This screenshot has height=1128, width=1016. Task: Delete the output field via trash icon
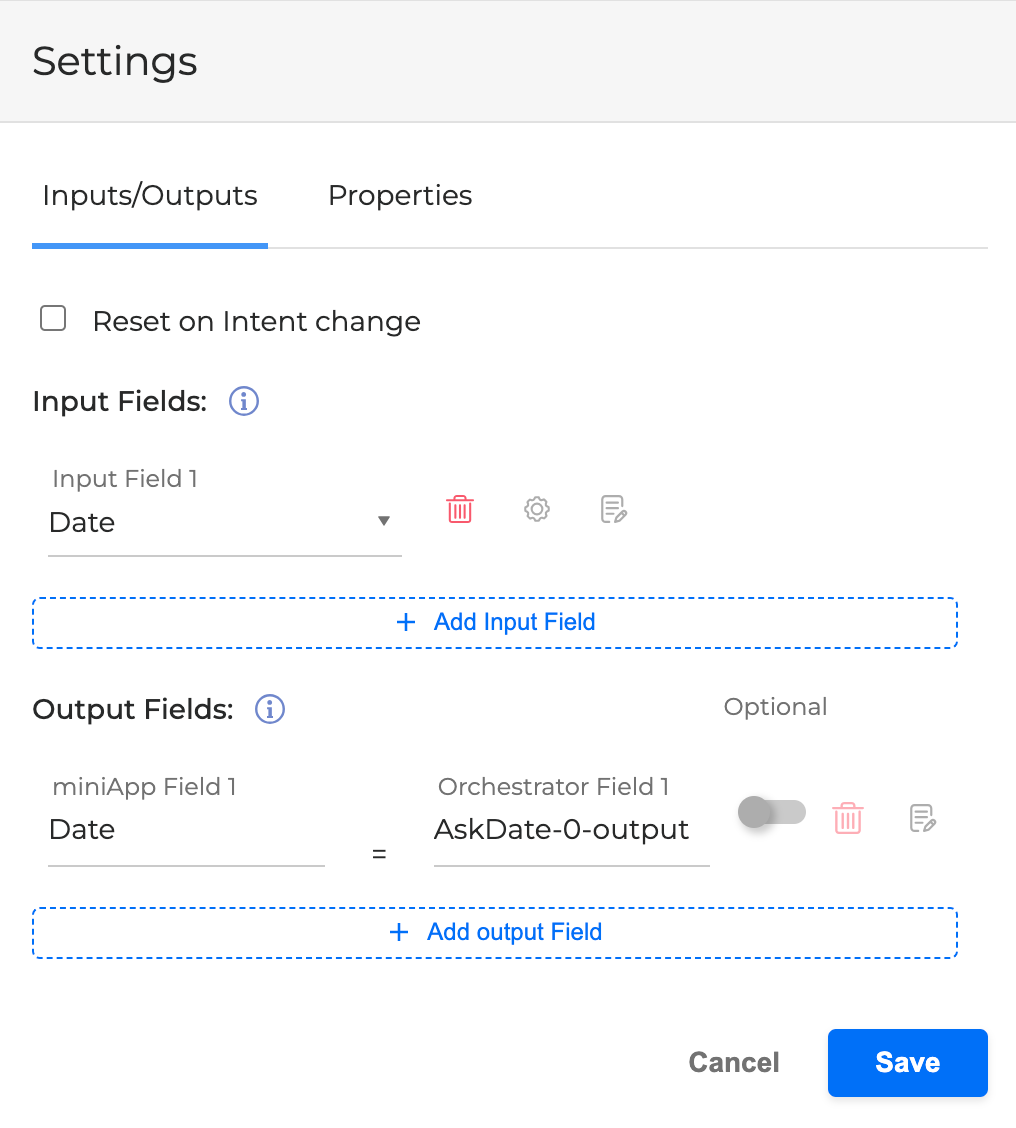click(x=848, y=818)
